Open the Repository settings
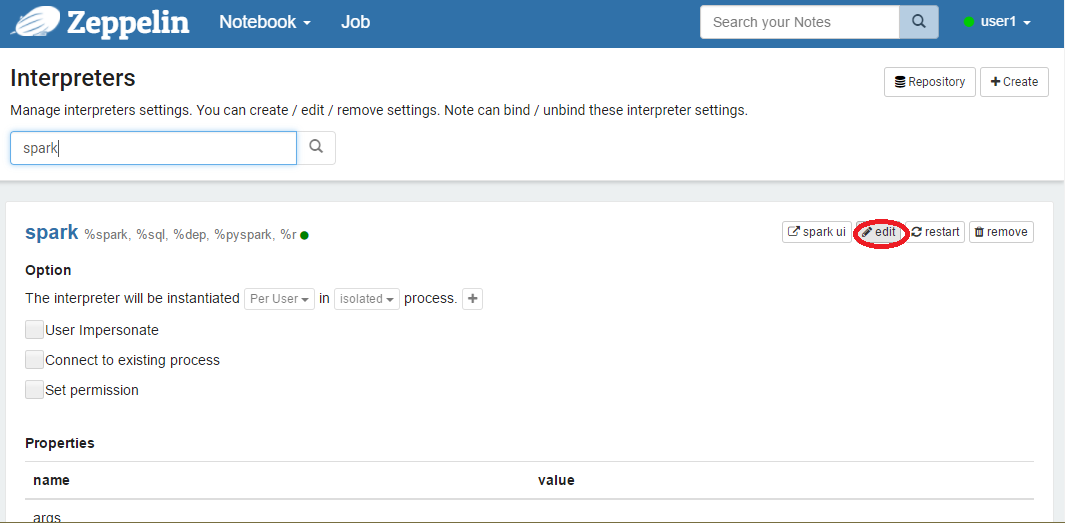This screenshot has width=1065, height=523. pyautogui.click(x=930, y=82)
